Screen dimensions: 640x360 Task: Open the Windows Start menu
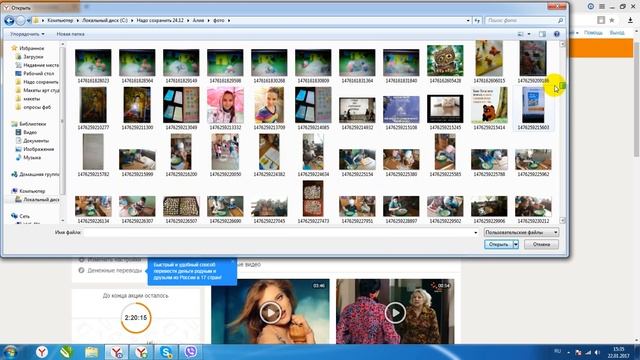(11, 352)
